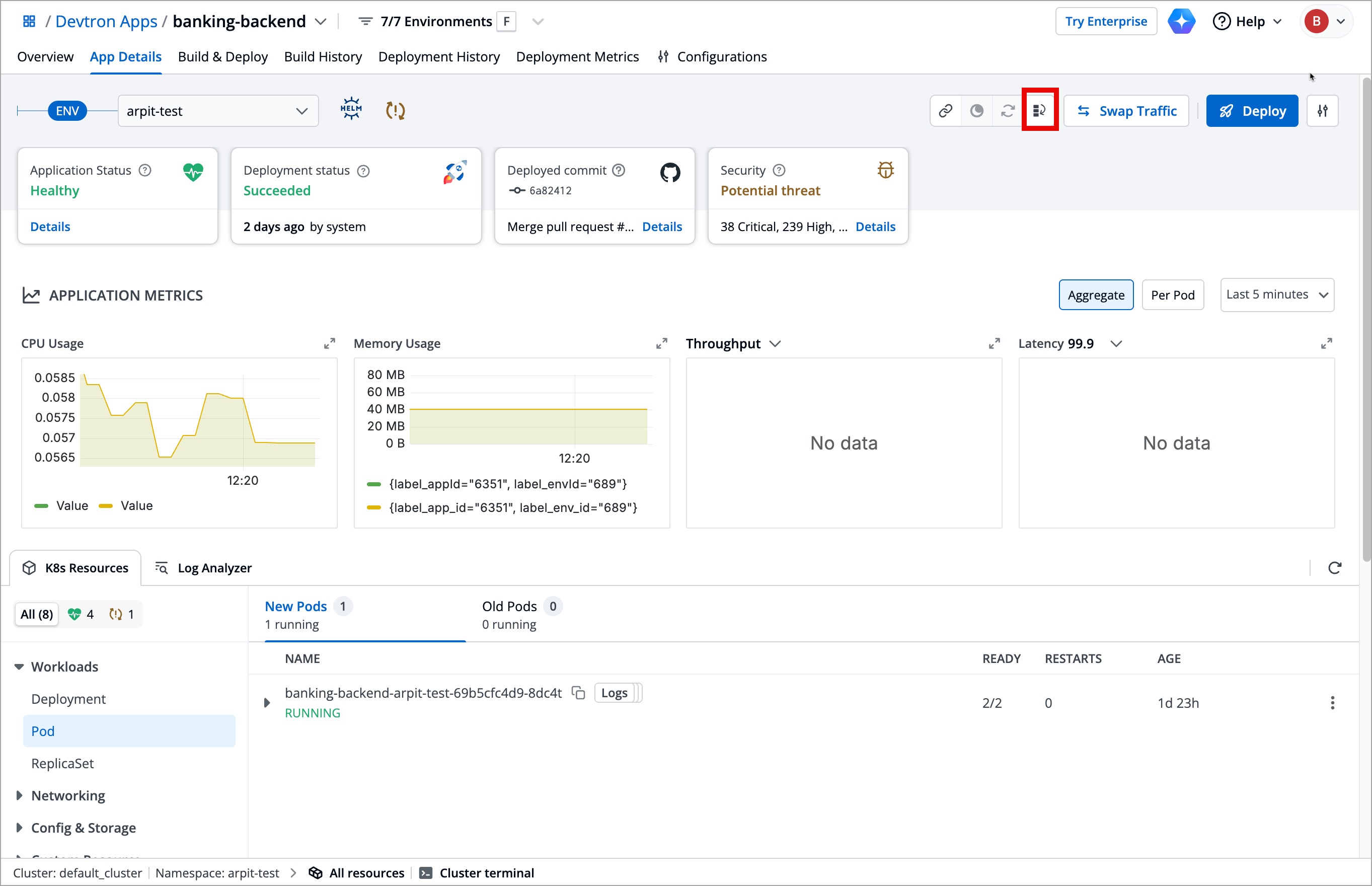Expand the Networking section in sidebar
Viewport: 1372px width, 886px height.
click(68, 795)
